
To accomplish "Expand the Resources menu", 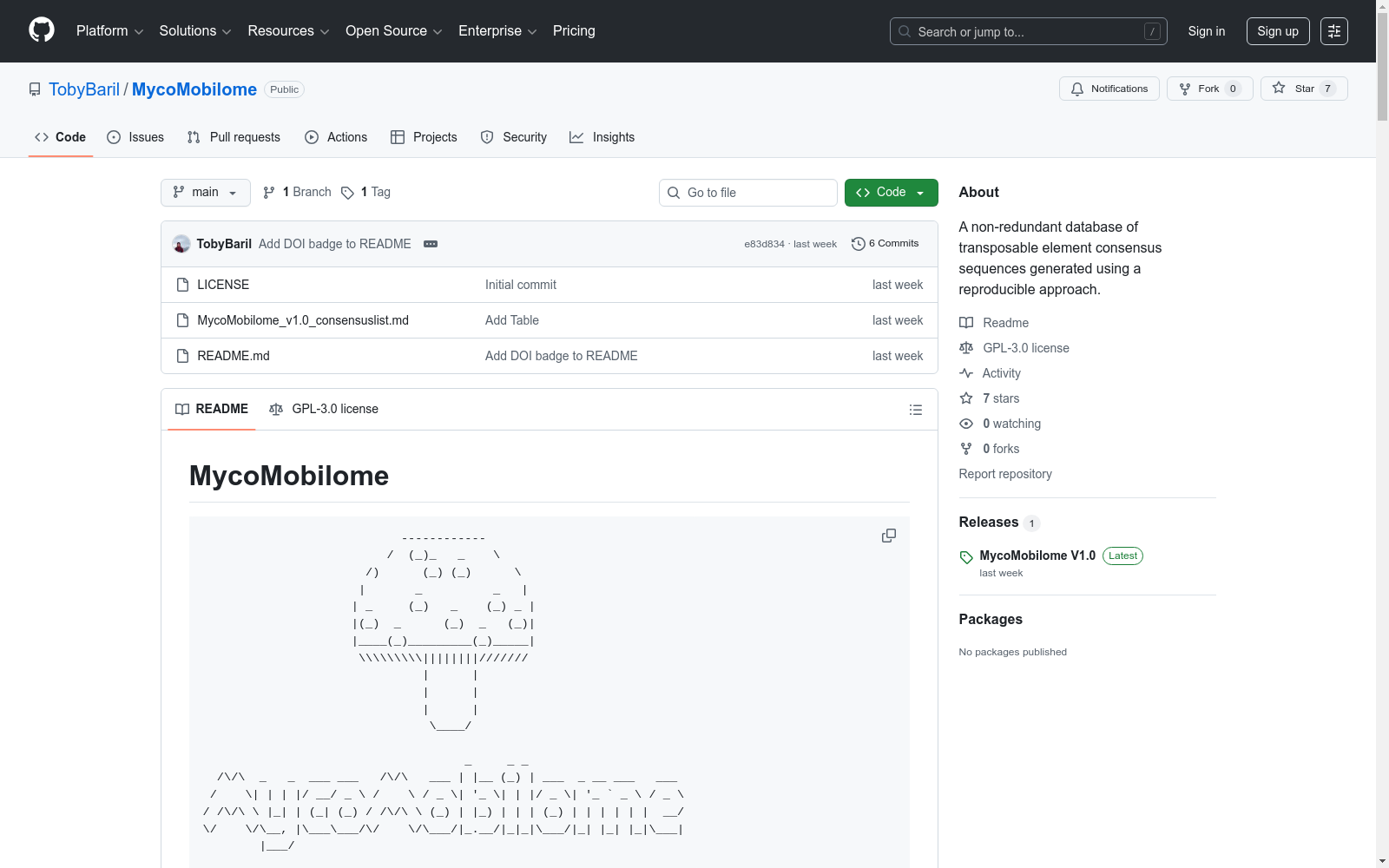I will (288, 31).
